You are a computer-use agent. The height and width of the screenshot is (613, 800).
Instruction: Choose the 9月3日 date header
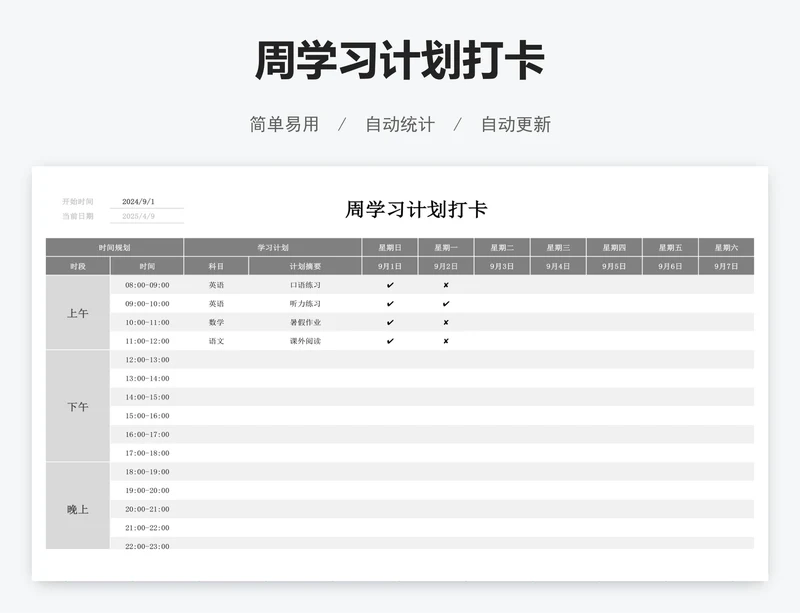pyautogui.click(x=502, y=266)
